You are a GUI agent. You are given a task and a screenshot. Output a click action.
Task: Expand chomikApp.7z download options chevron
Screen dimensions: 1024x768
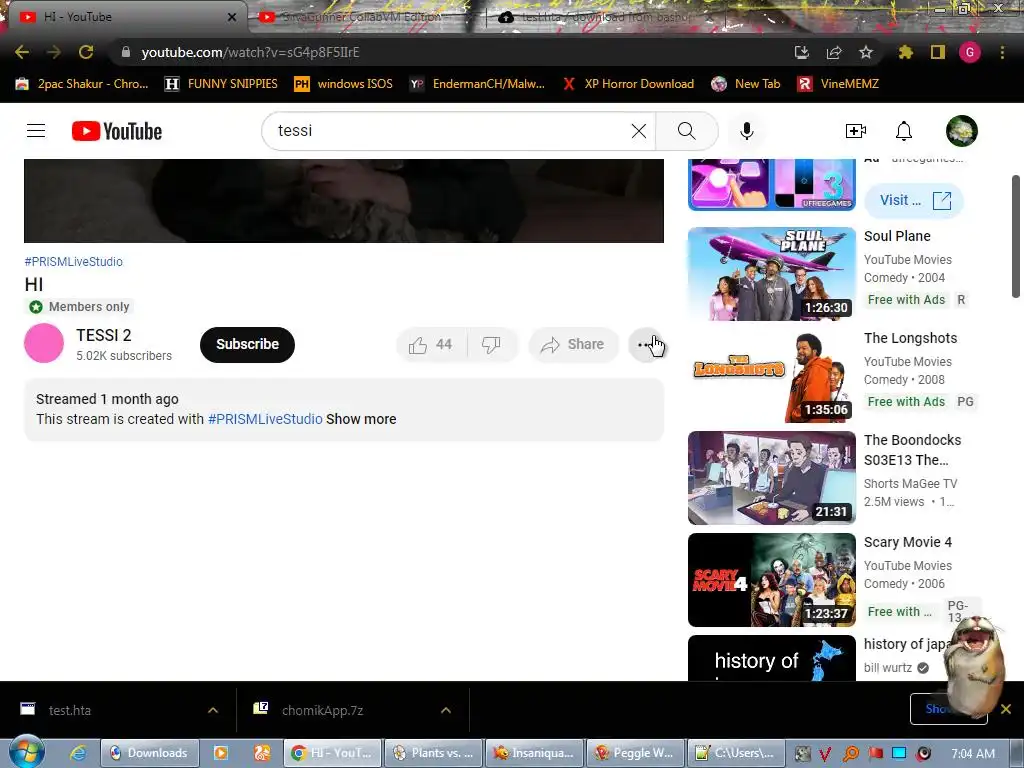point(446,710)
